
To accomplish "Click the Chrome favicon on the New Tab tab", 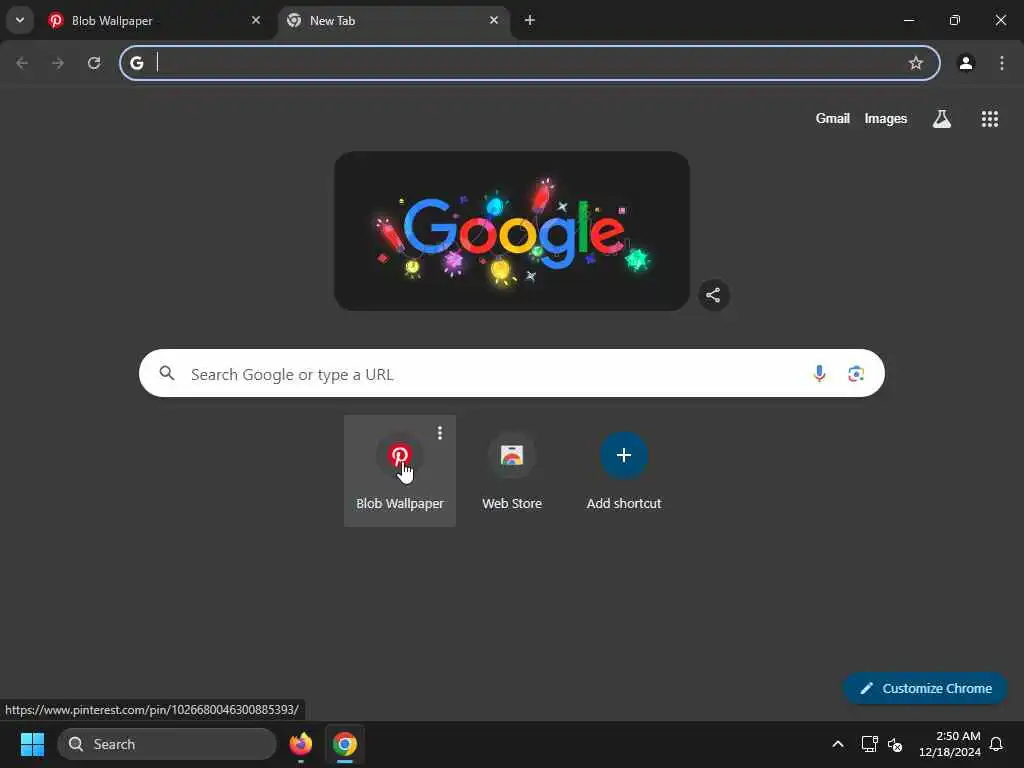I will tap(294, 20).
